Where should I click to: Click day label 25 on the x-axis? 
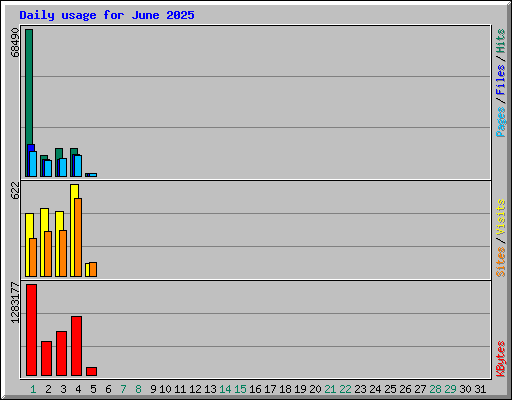tap(390, 389)
